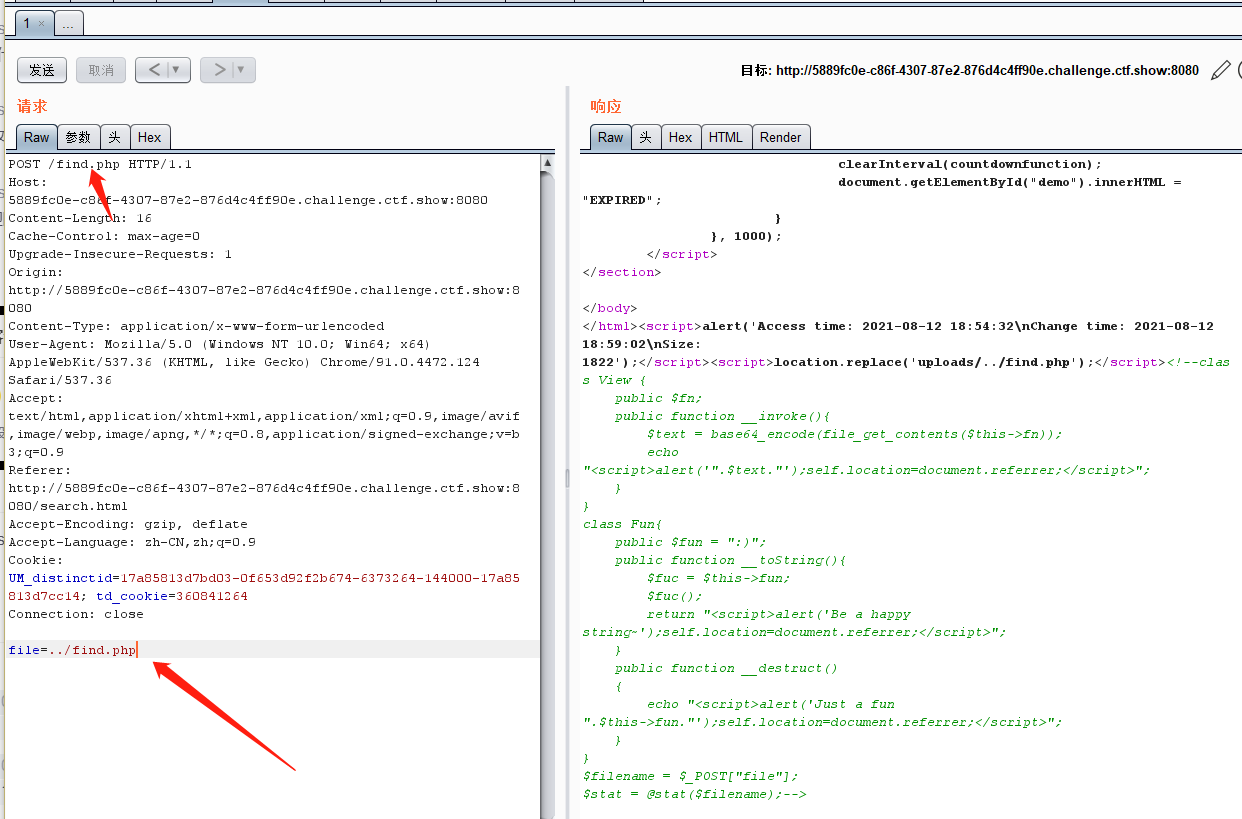Click the 'Referer:' header label
The height and width of the screenshot is (819, 1242).
(40, 469)
